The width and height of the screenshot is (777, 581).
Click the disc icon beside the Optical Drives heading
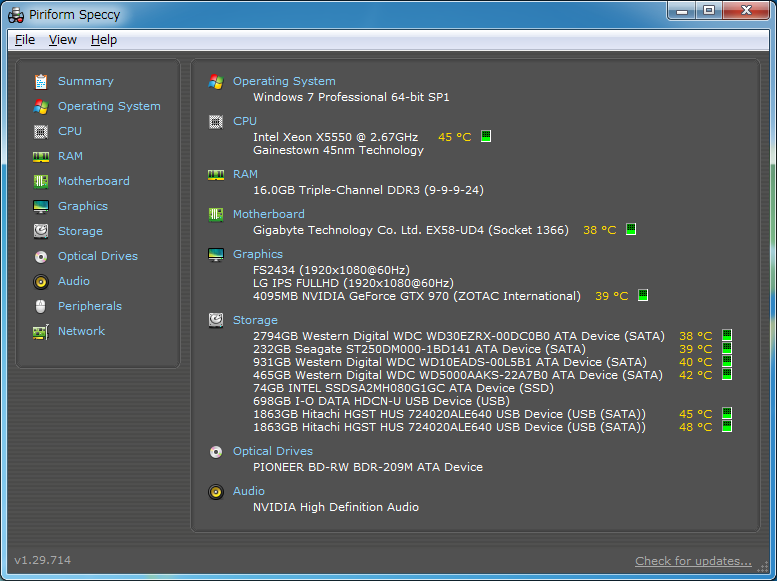tap(216, 452)
